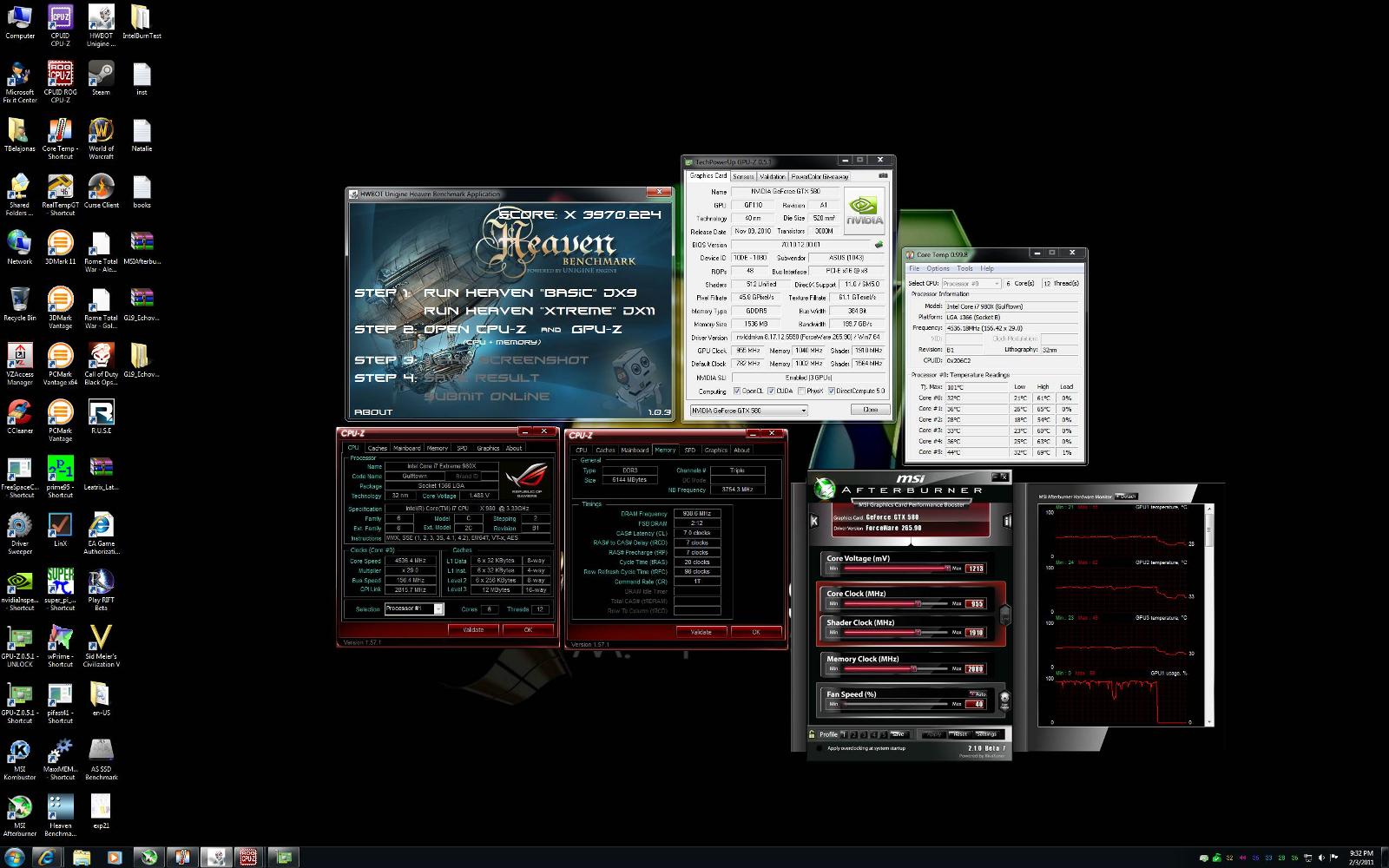
Task: Click Reset button in Afterburner
Action: tap(960, 734)
